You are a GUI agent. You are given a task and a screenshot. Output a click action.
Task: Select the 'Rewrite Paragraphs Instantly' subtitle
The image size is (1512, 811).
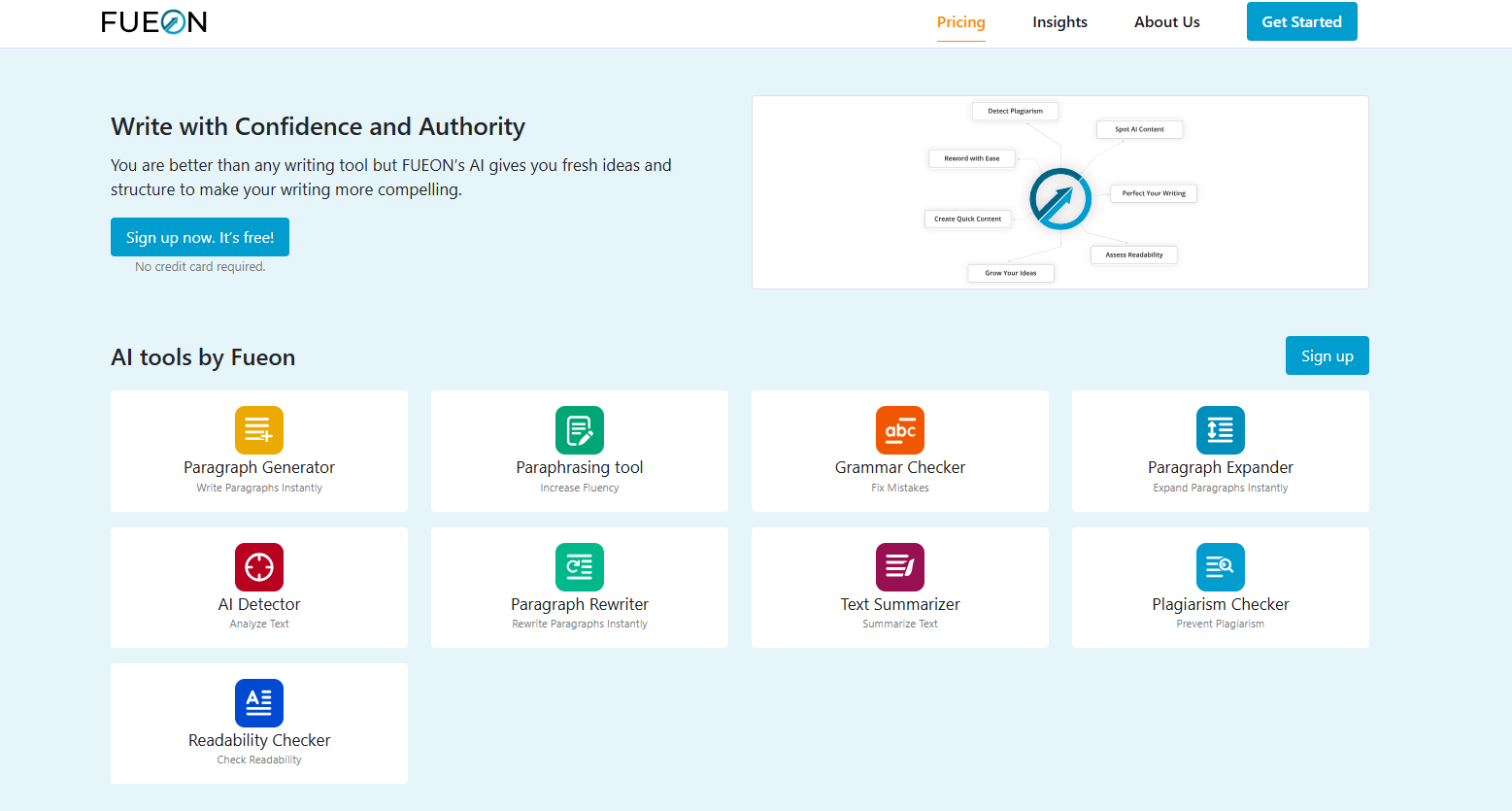pos(580,625)
